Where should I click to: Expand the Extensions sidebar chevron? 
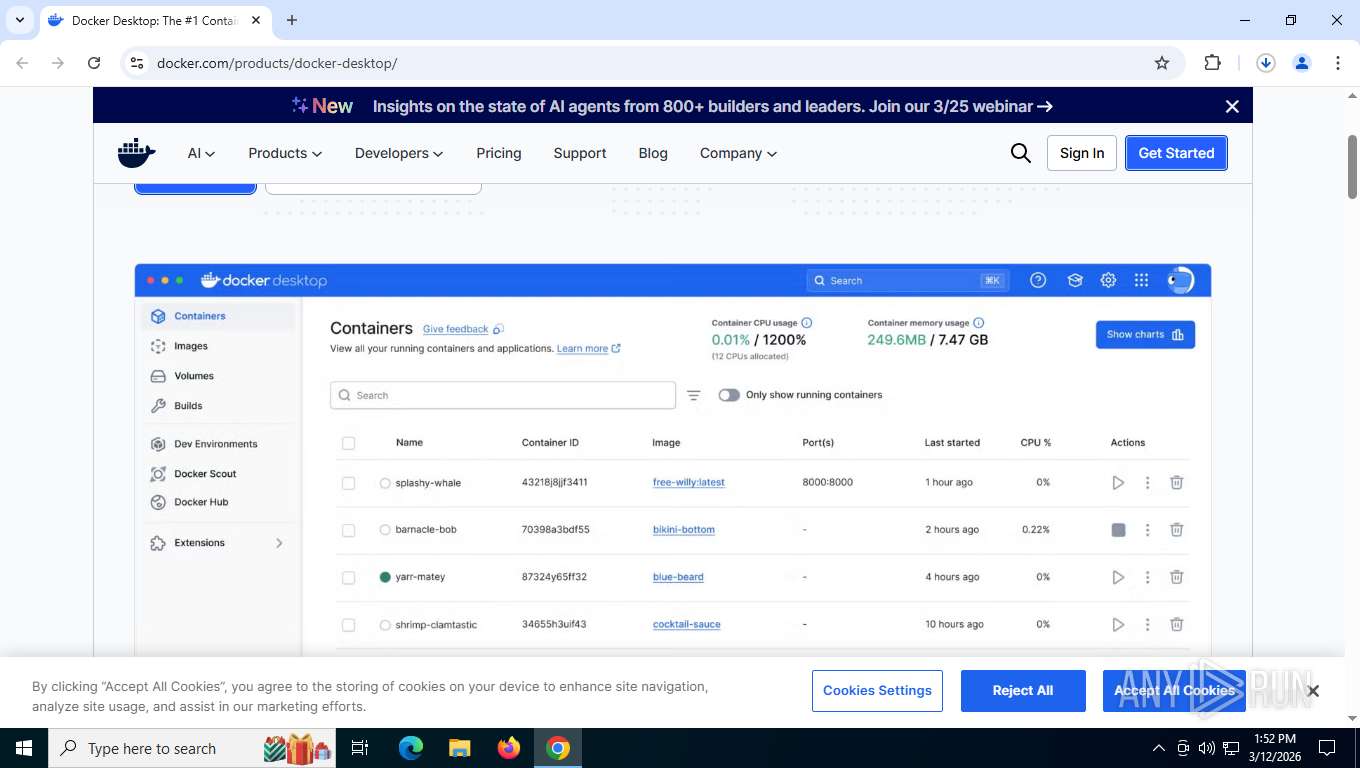click(279, 543)
